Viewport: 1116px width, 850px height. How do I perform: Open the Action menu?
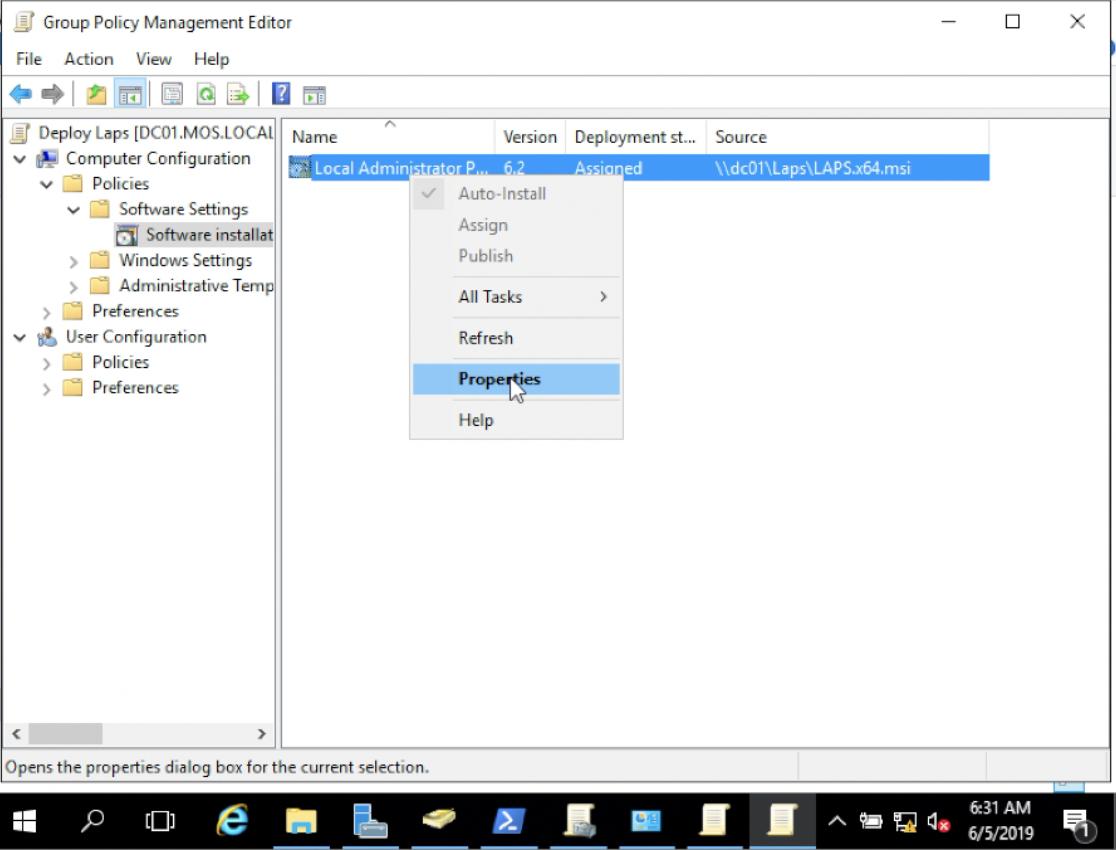pos(89,59)
